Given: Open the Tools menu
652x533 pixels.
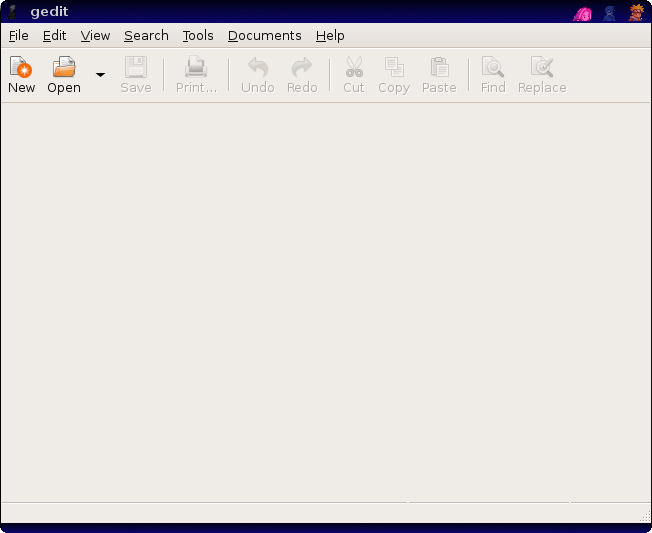Looking at the screenshot, I should pyautogui.click(x=198, y=36).
